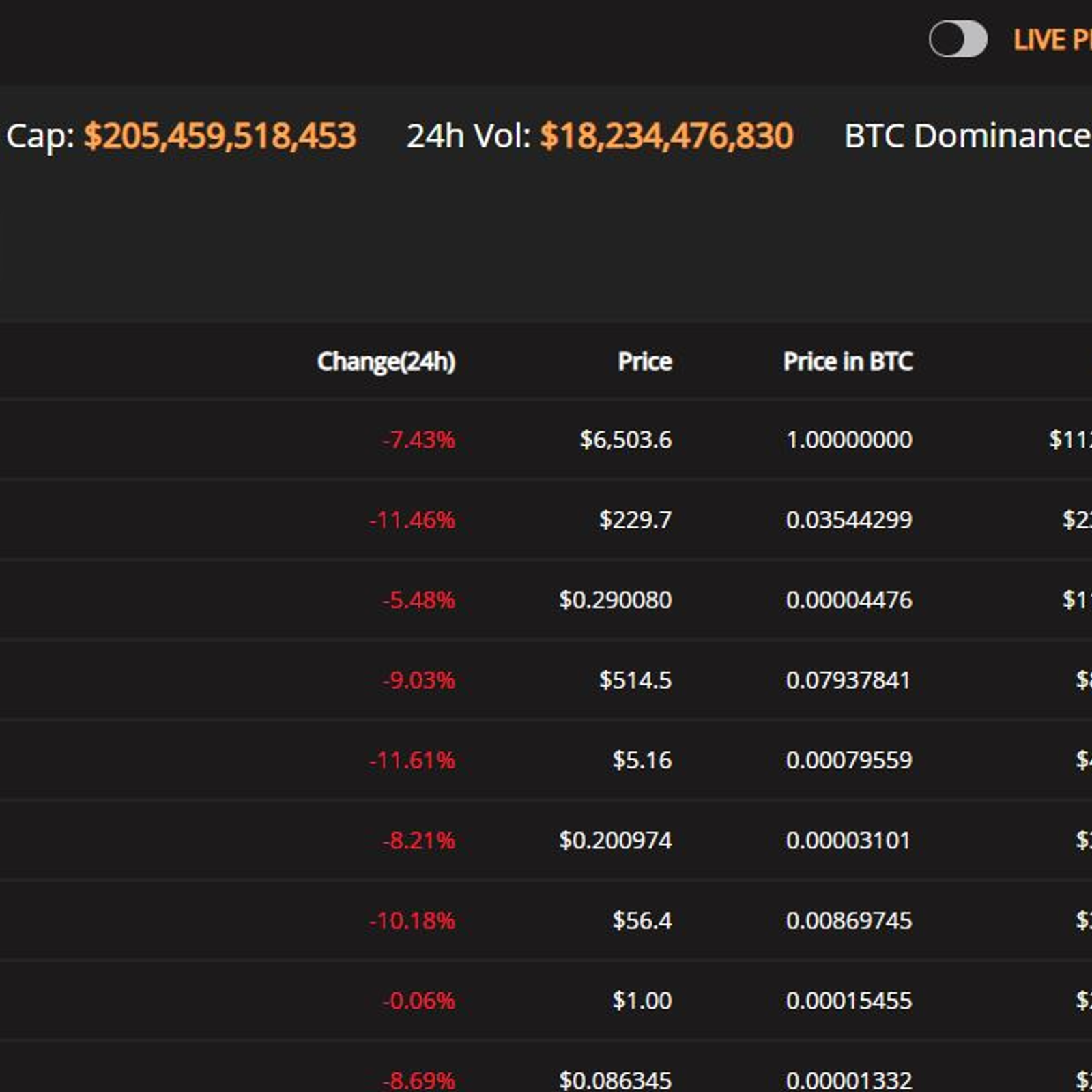This screenshot has width=1092, height=1092.
Task: Select the $514.5 price cell
Action: point(635,680)
